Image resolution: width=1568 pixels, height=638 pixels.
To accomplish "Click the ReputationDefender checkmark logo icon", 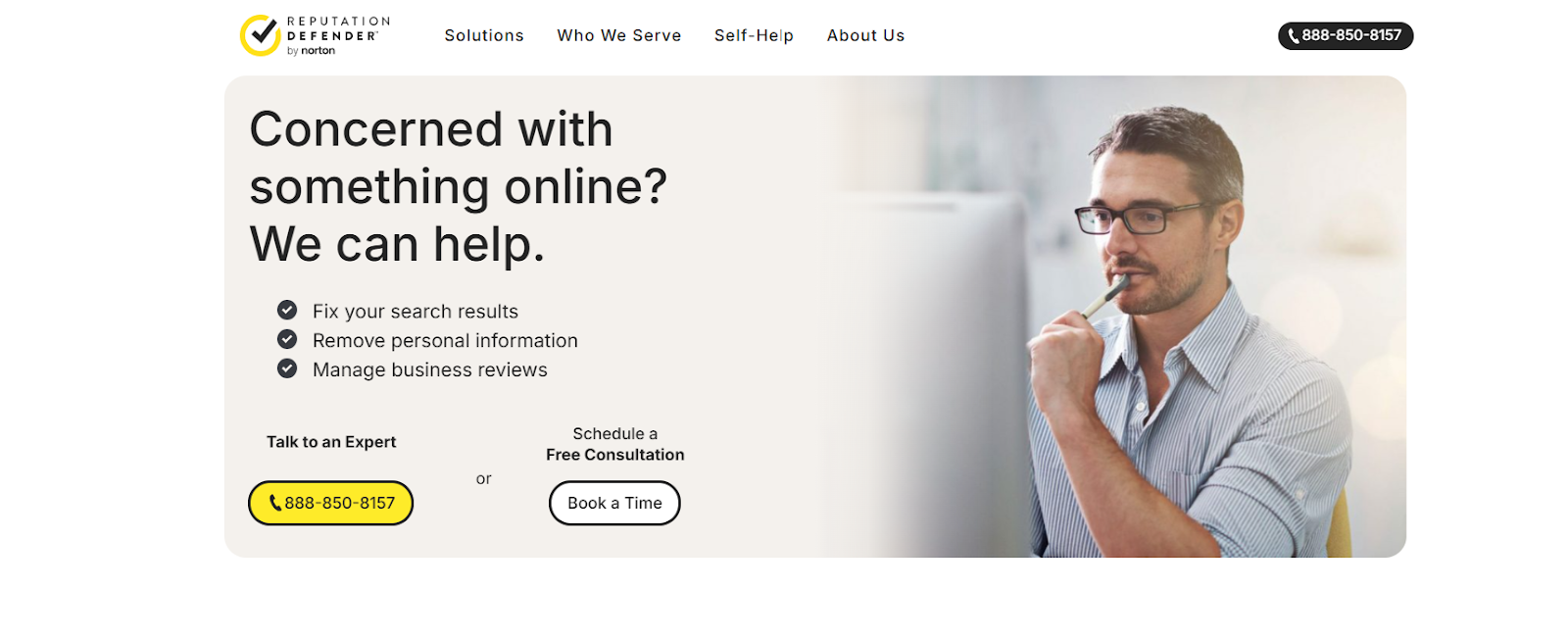I will (x=261, y=35).
